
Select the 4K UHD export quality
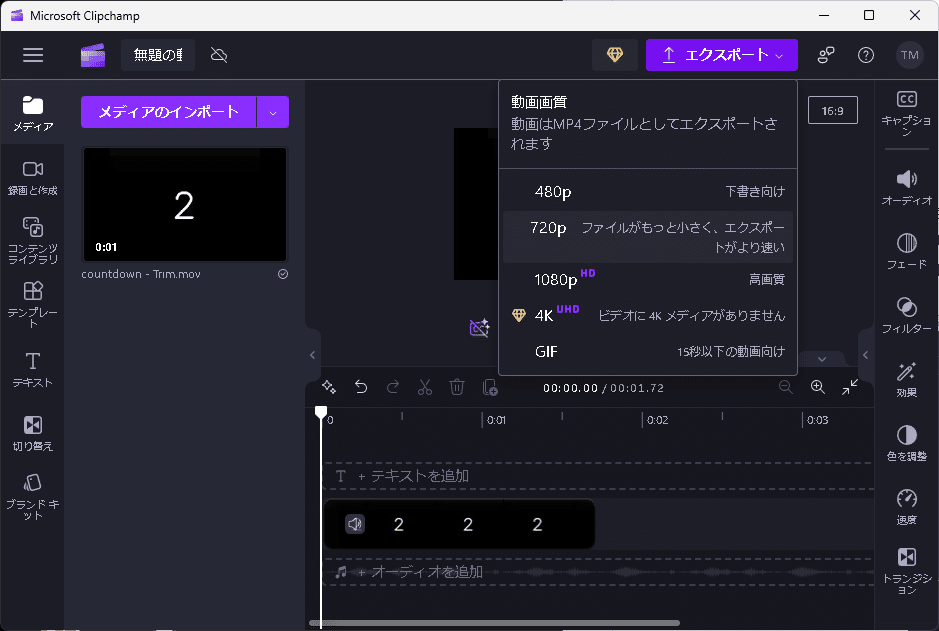pyautogui.click(x=648, y=315)
